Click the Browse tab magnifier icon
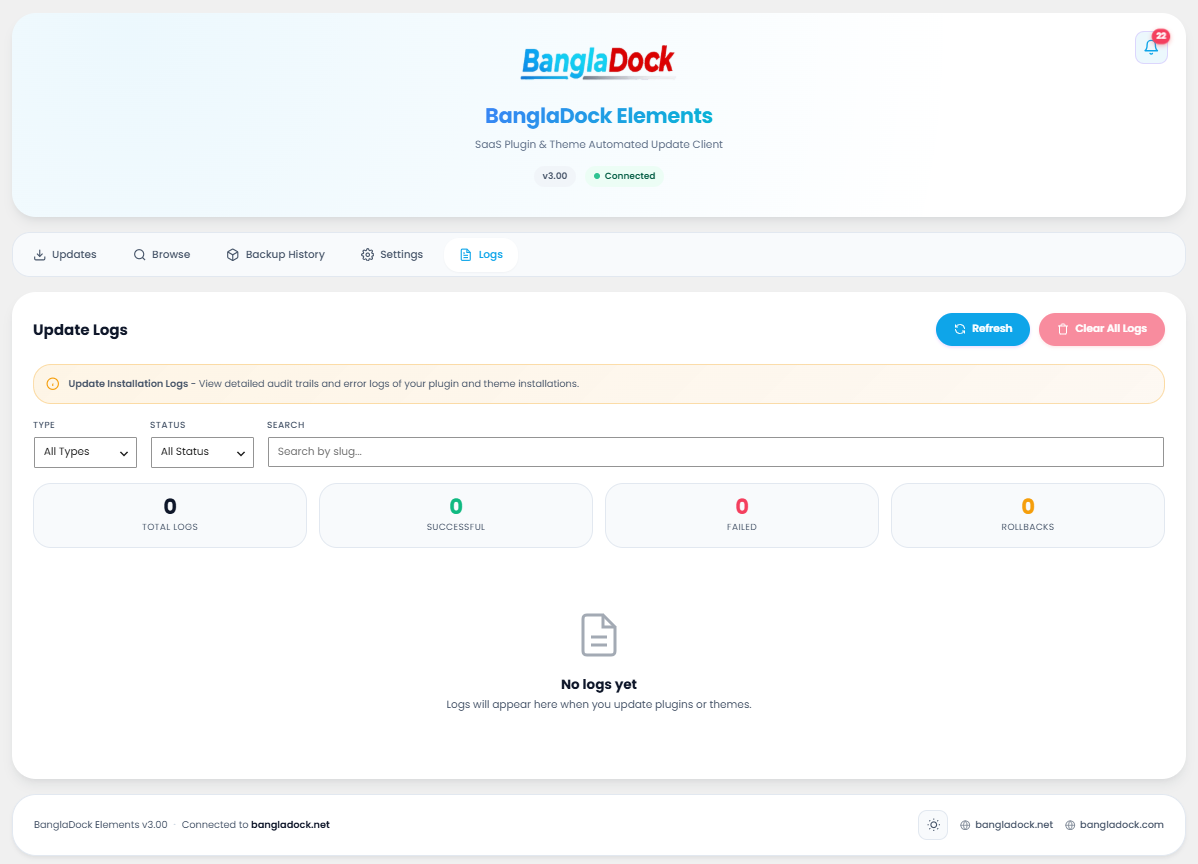This screenshot has width=1198, height=864. click(x=139, y=255)
